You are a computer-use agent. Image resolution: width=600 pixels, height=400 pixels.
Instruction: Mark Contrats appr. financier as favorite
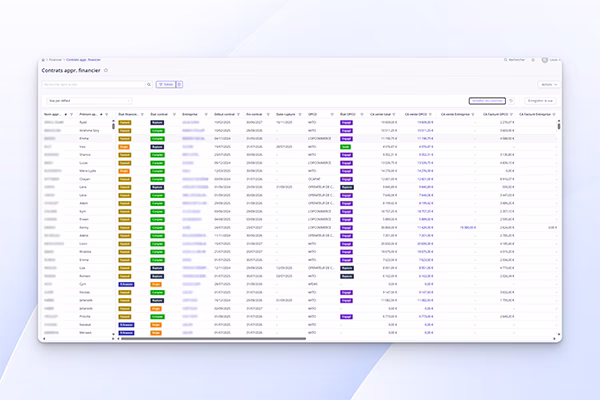(106, 70)
